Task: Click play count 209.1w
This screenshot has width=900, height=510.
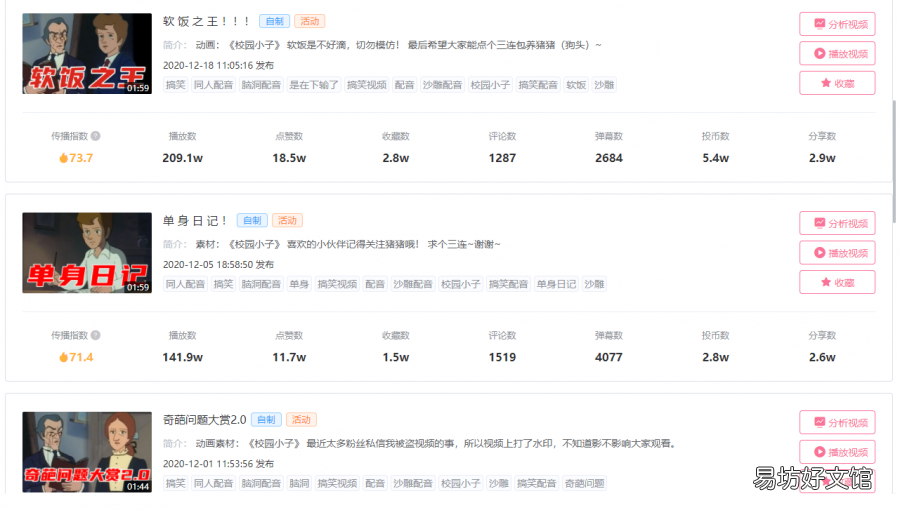Action: pyautogui.click(x=183, y=158)
